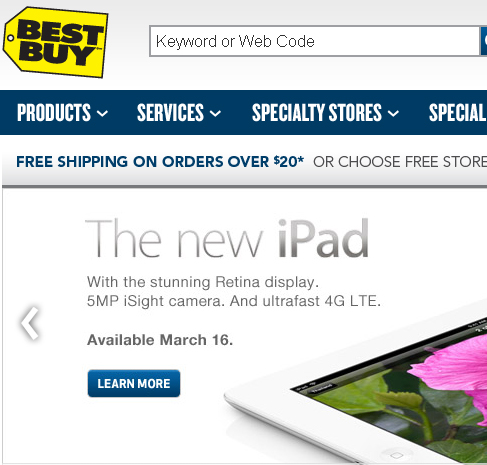Expand the chevron next to Services

215,113
